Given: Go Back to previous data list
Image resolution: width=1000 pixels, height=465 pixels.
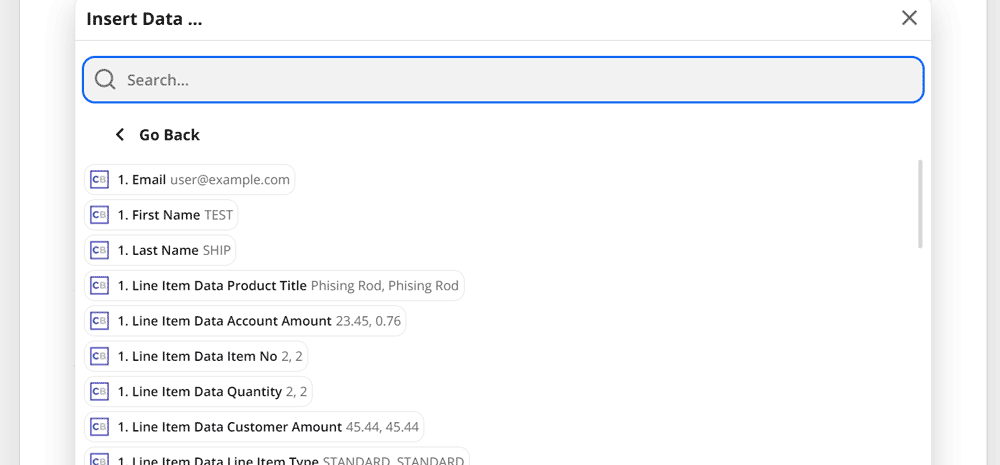Looking at the screenshot, I should coord(169,135).
